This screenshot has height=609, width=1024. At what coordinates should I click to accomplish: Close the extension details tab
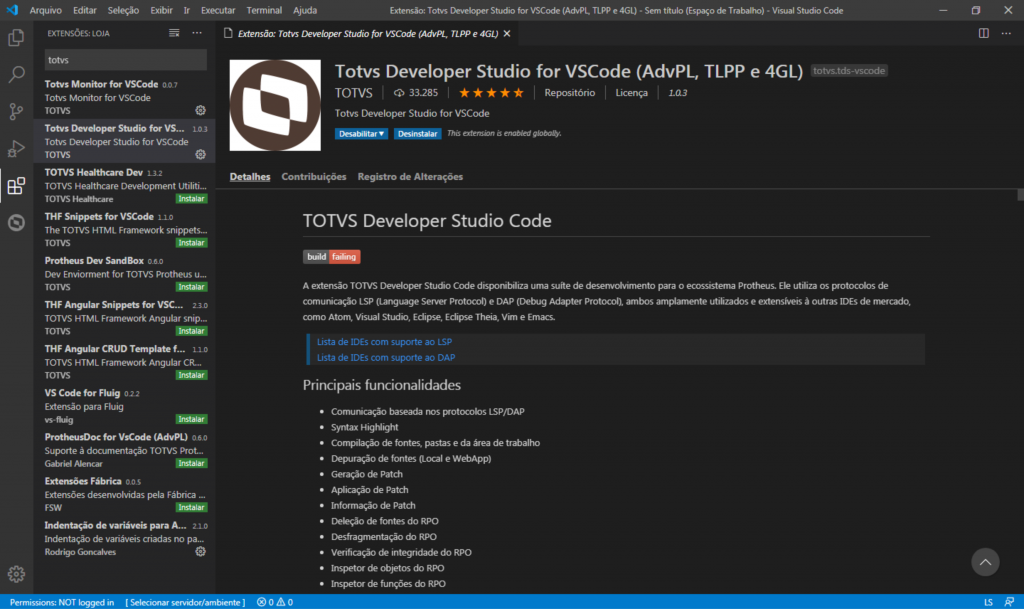507,33
